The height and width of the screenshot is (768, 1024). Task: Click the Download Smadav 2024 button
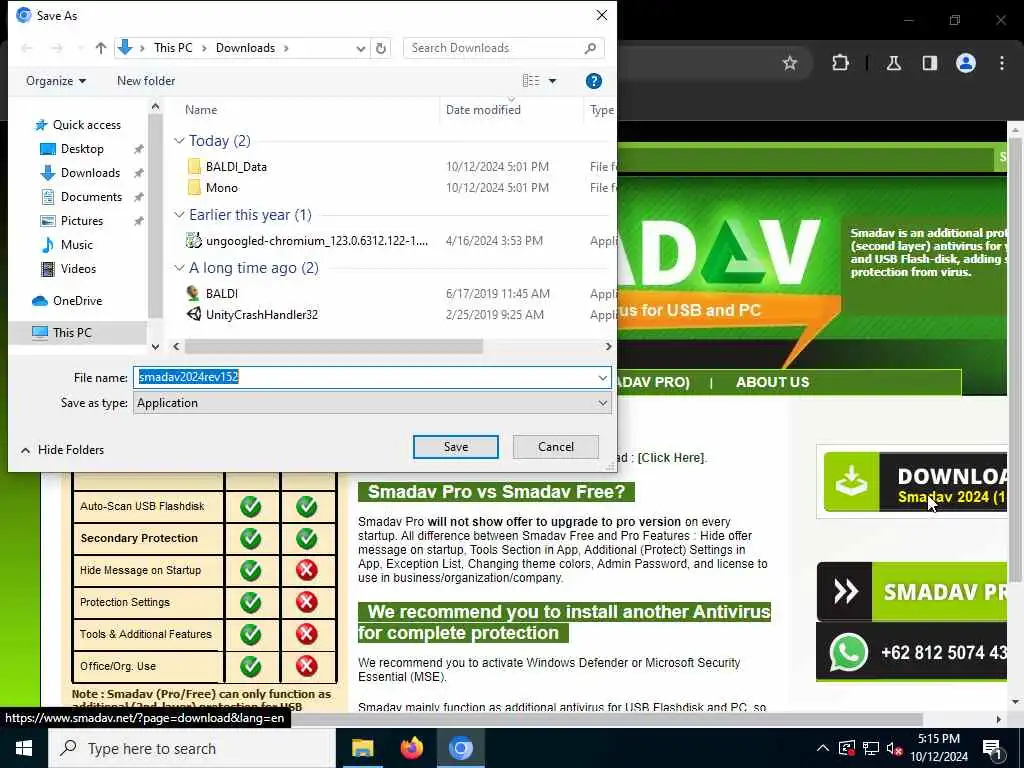click(915, 482)
